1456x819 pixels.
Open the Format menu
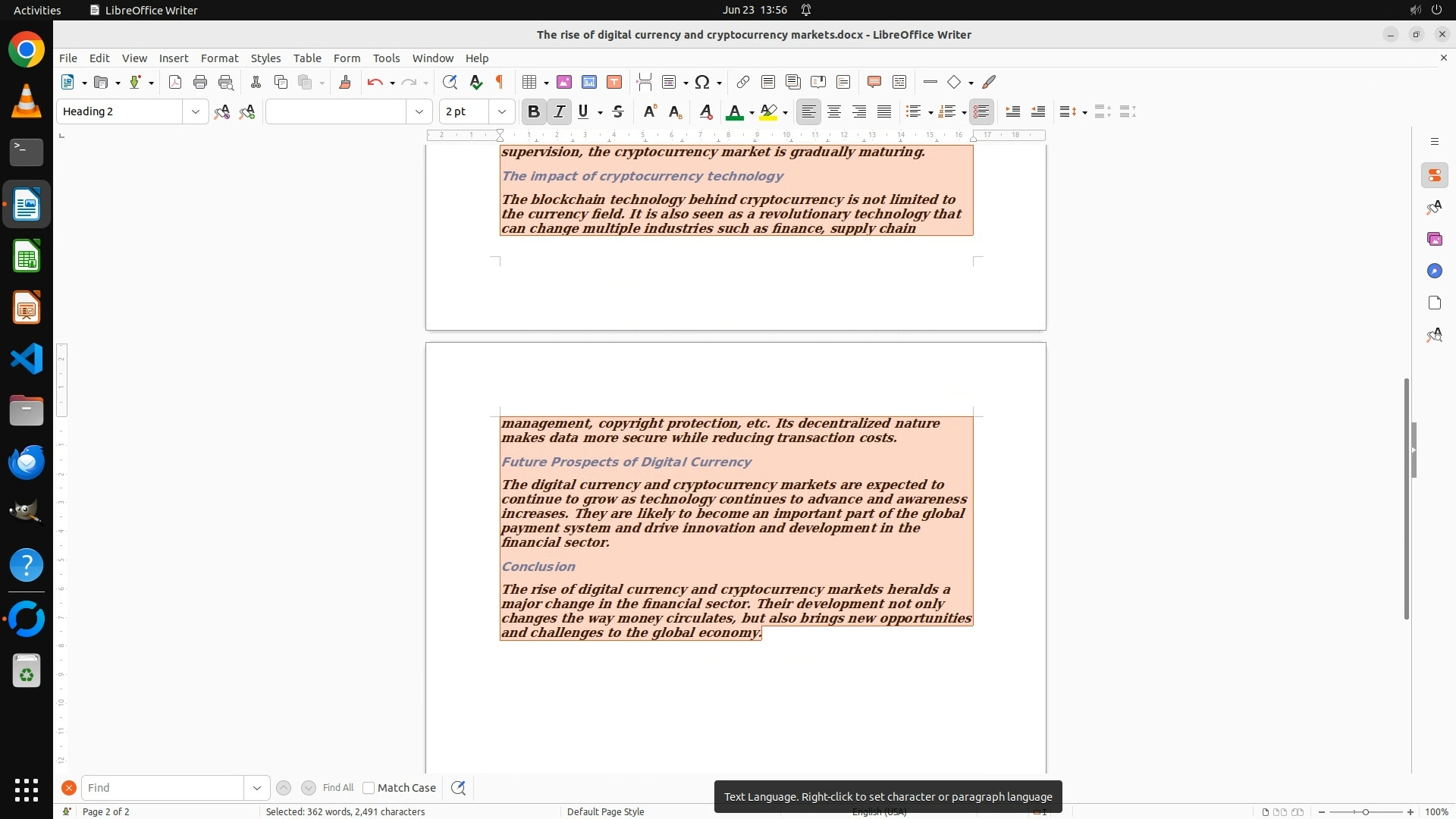(219, 58)
